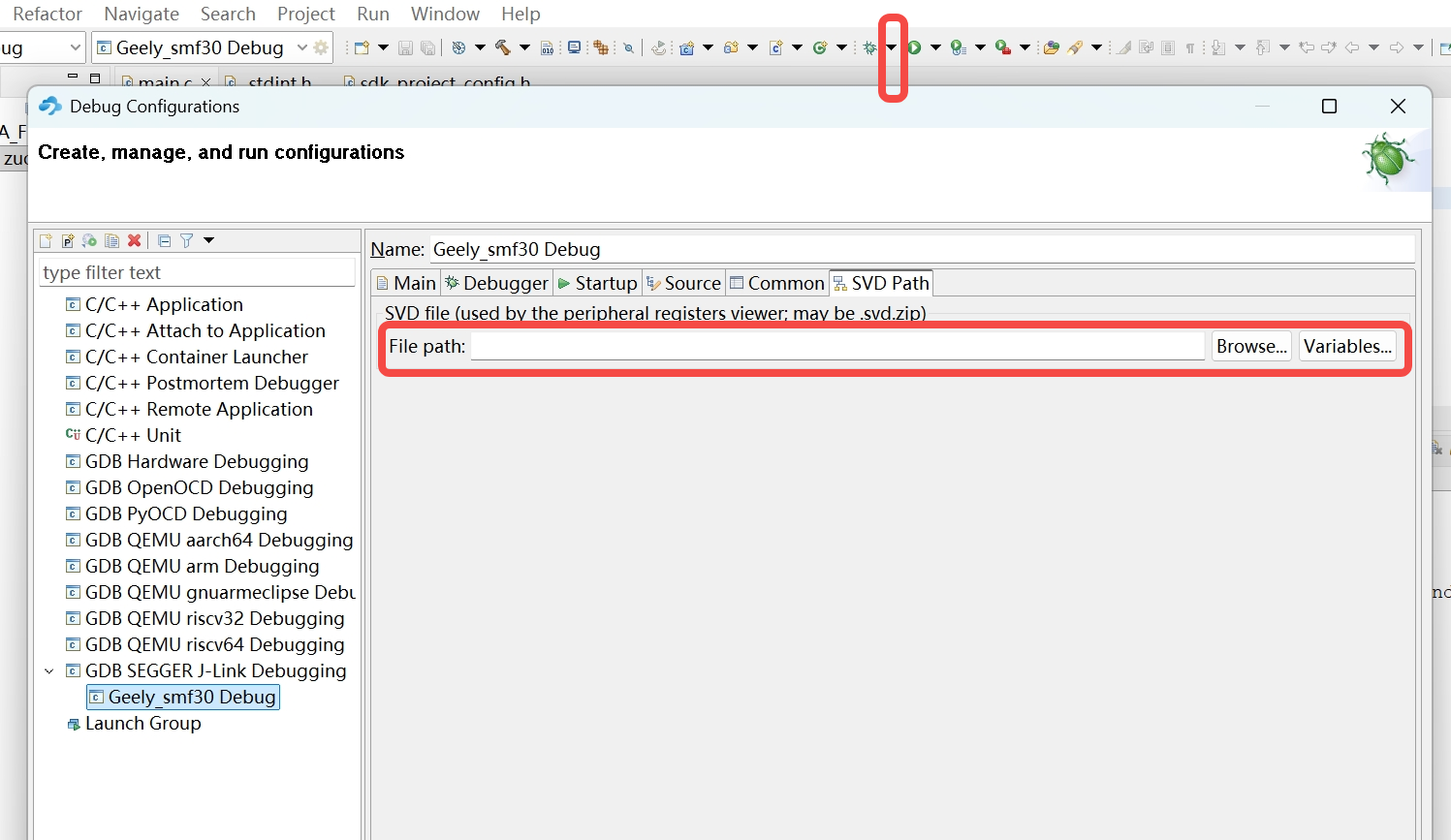Collapse all configurations in the tree

[x=164, y=241]
